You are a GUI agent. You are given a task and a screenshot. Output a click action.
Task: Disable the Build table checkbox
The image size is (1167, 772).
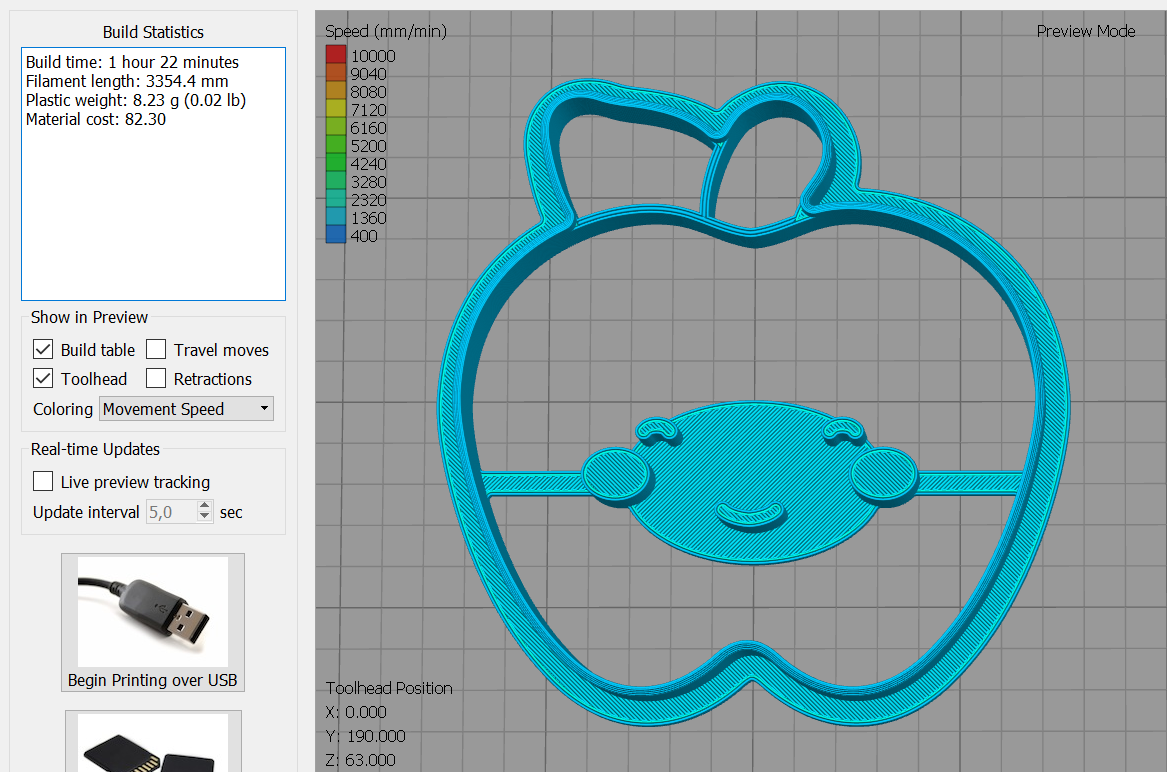pyautogui.click(x=44, y=350)
